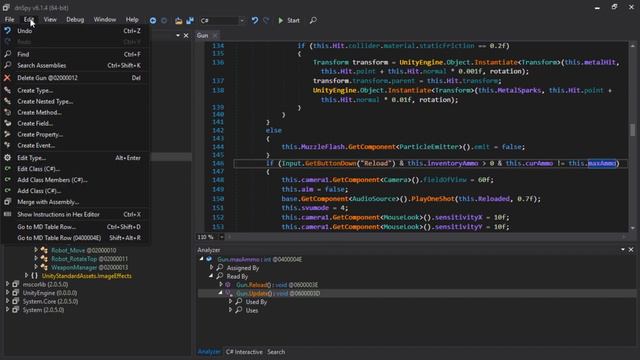The image size is (640, 360).
Task: Click the Open file folder icon
Action: 178,20
